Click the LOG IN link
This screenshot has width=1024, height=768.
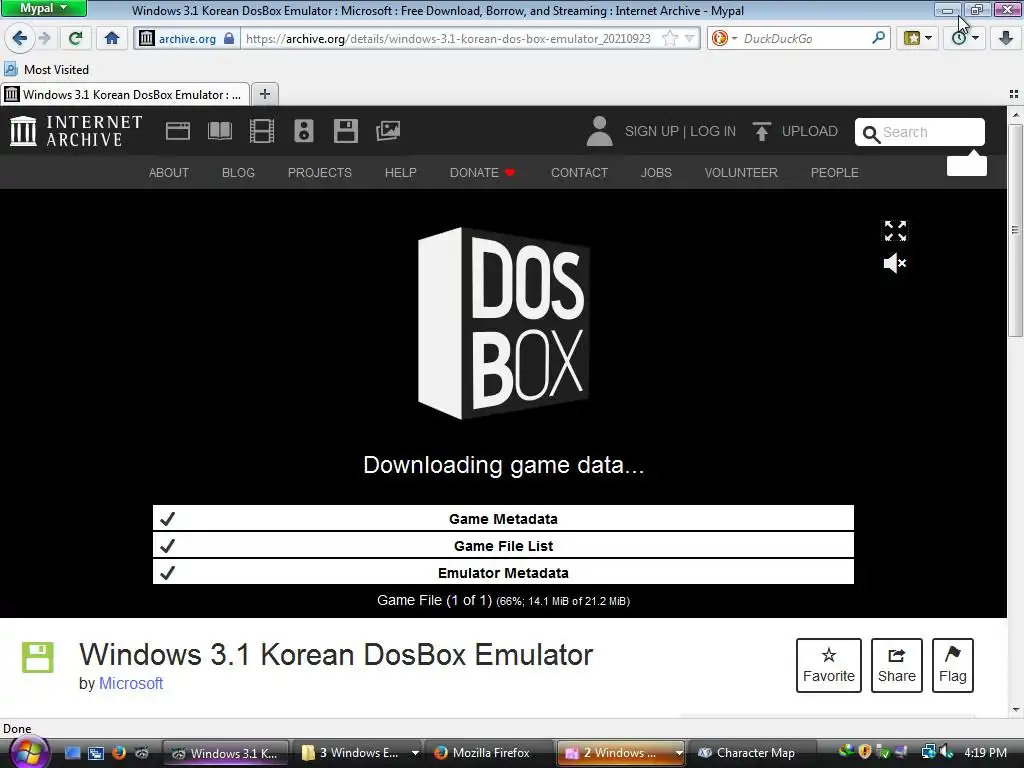tap(713, 131)
